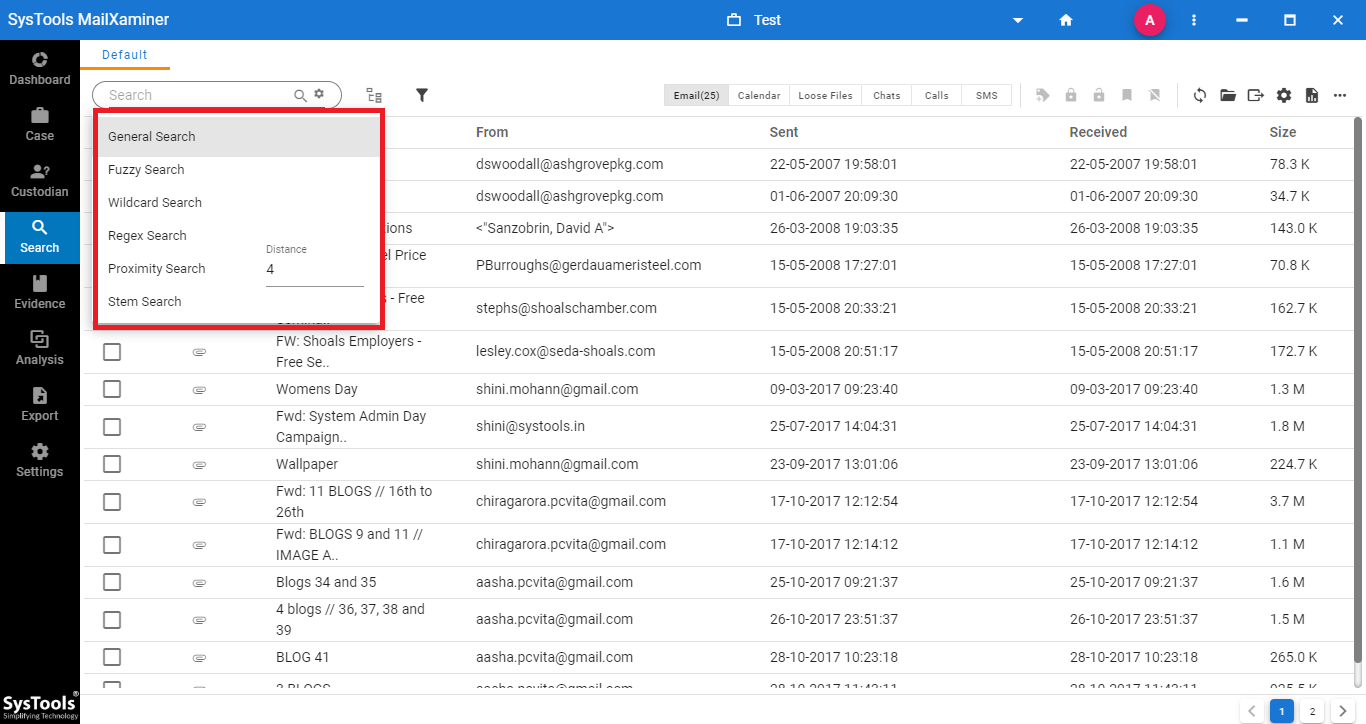This screenshot has height=724, width=1366.
Task: Click the first padlock toolbar icon
Action: 1071,95
